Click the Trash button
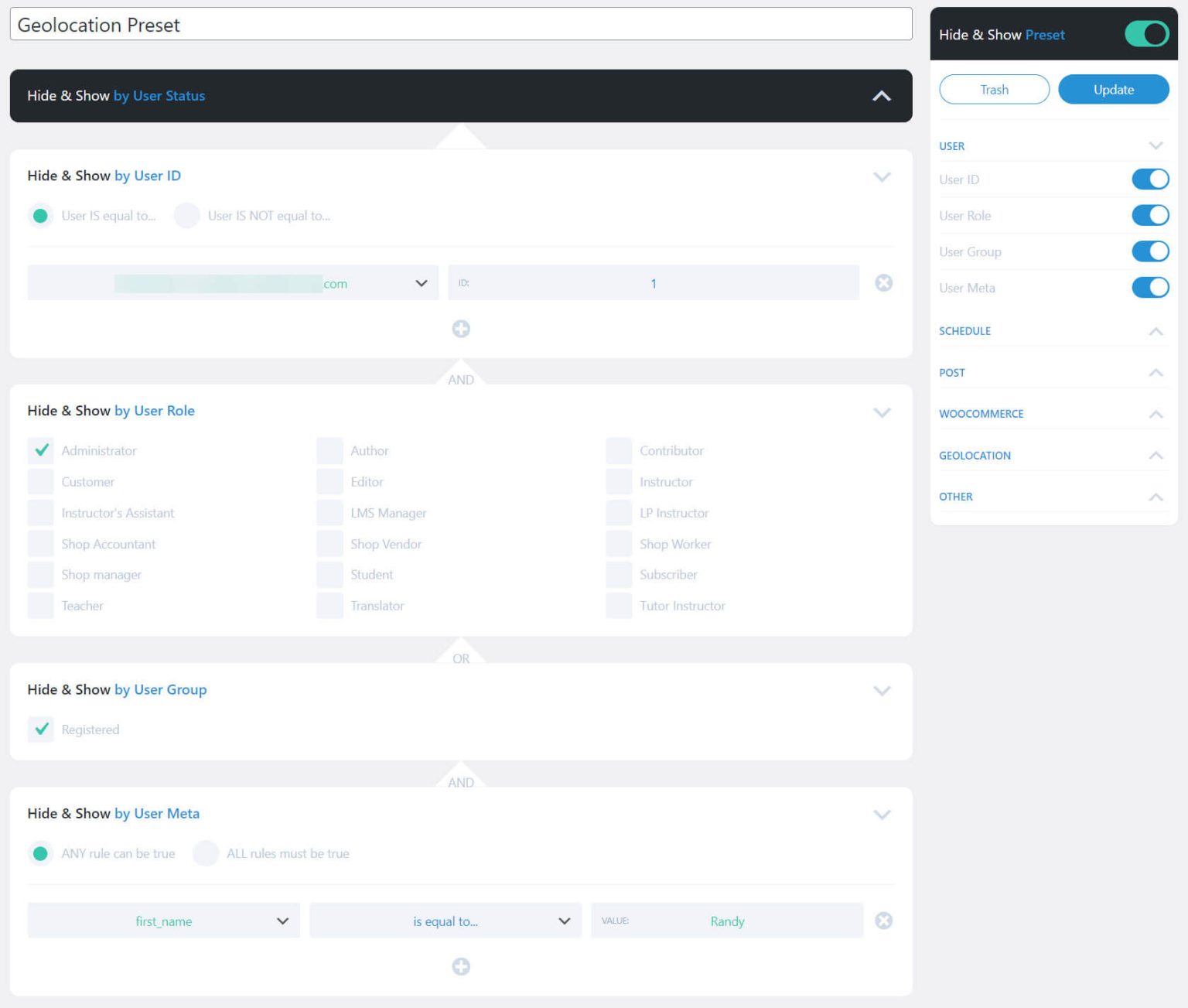Viewport: 1188px width, 1008px height. coord(993,89)
